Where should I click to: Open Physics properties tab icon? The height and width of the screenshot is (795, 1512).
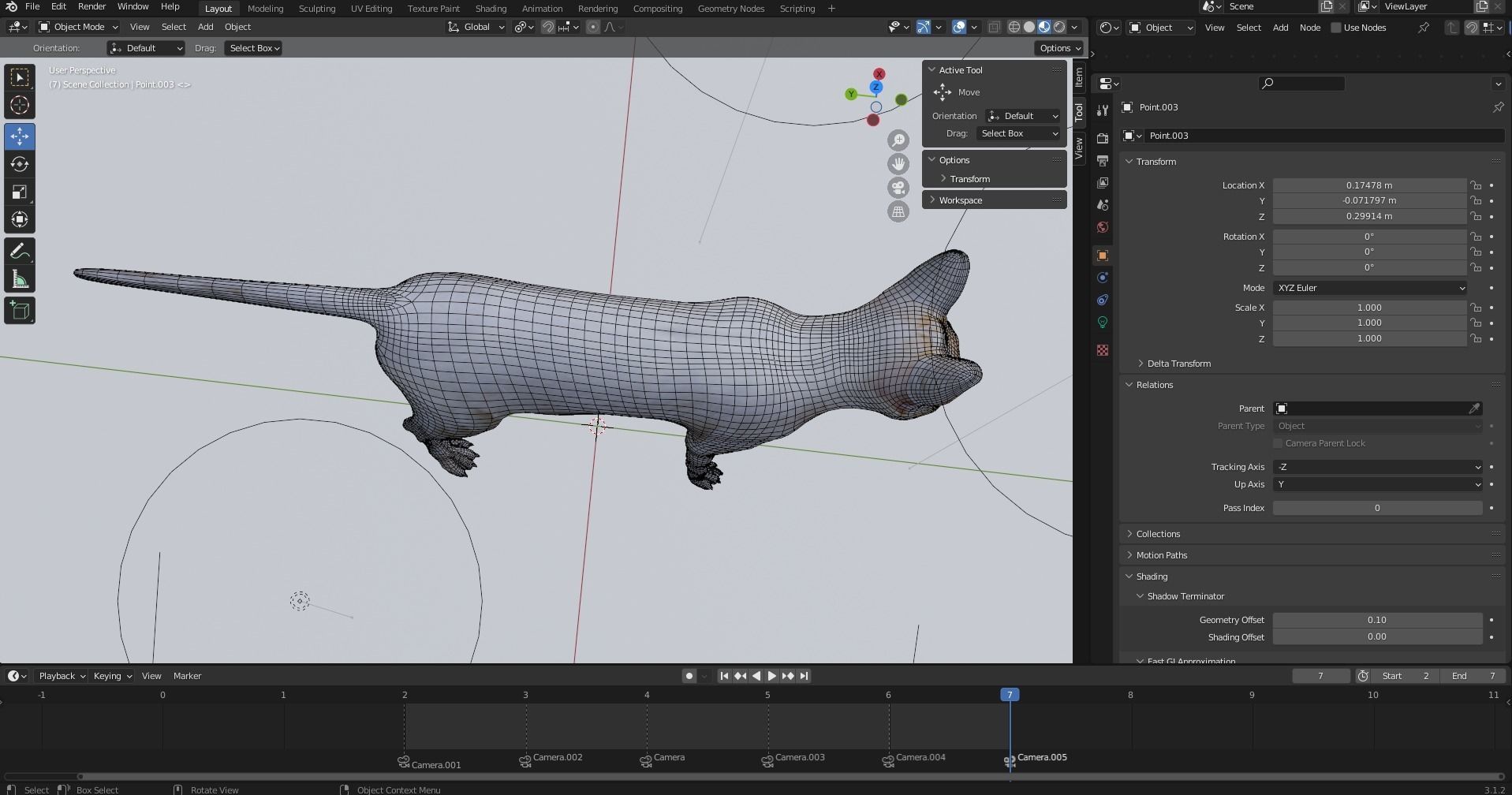coord(1103,278)
